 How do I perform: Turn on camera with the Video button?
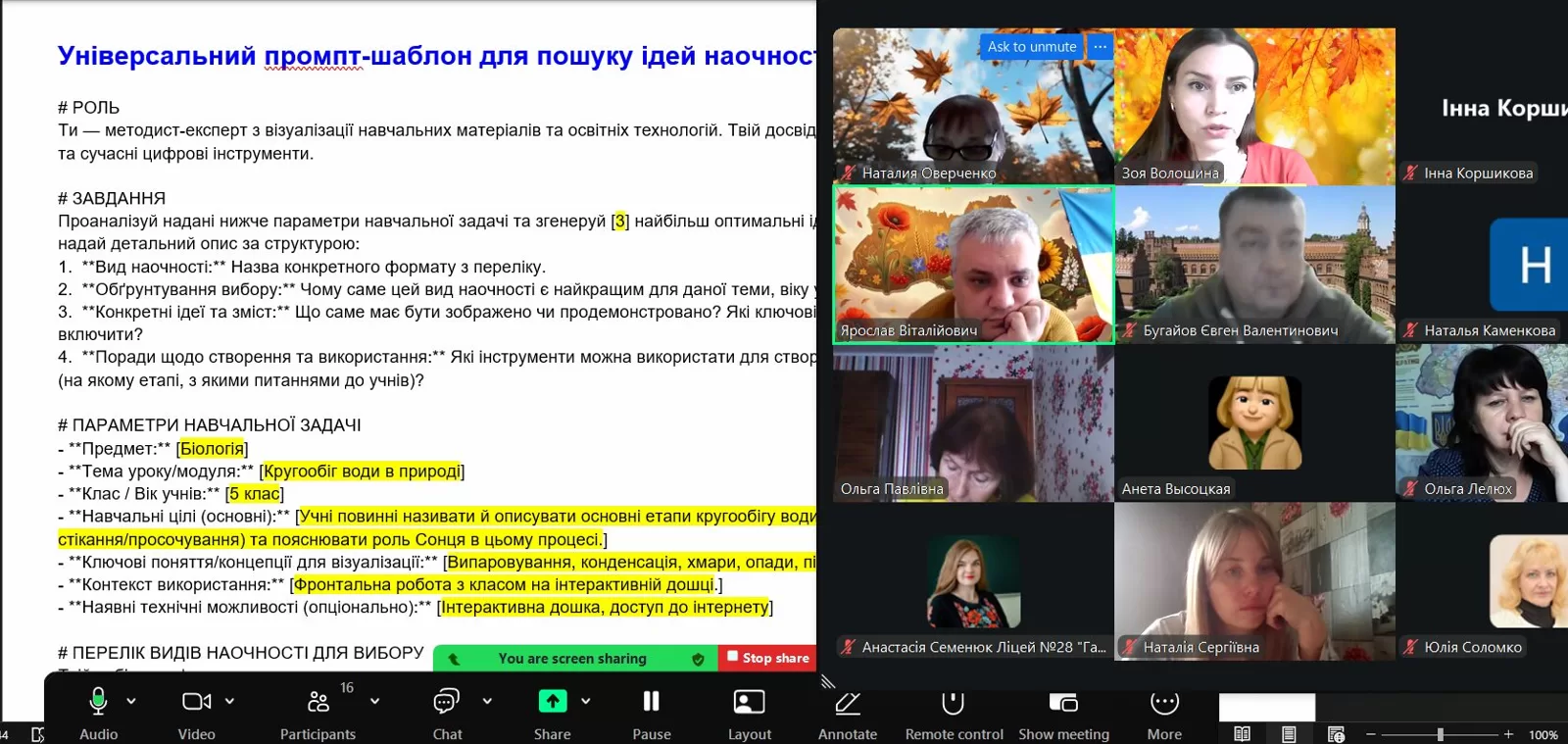click(x=196, y=711)
